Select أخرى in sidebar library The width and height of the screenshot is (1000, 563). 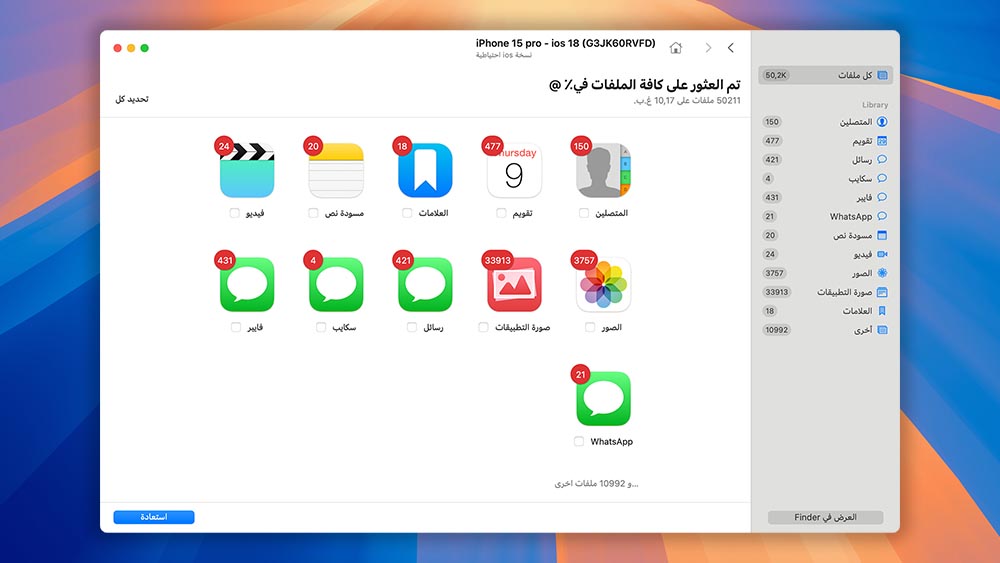tap(825, 330)
